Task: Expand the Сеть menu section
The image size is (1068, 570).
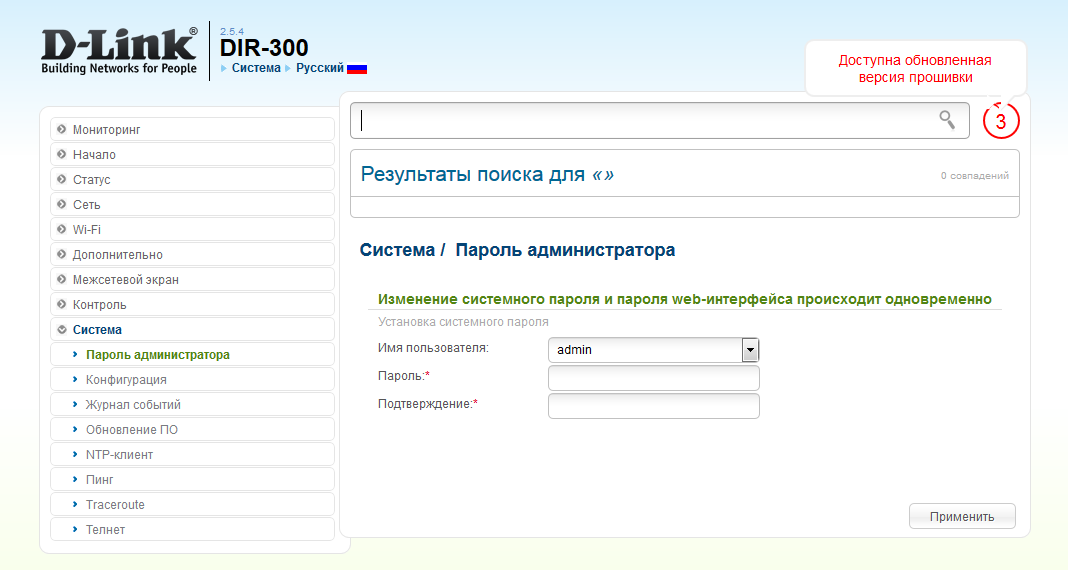Action: tap(192, 204)
